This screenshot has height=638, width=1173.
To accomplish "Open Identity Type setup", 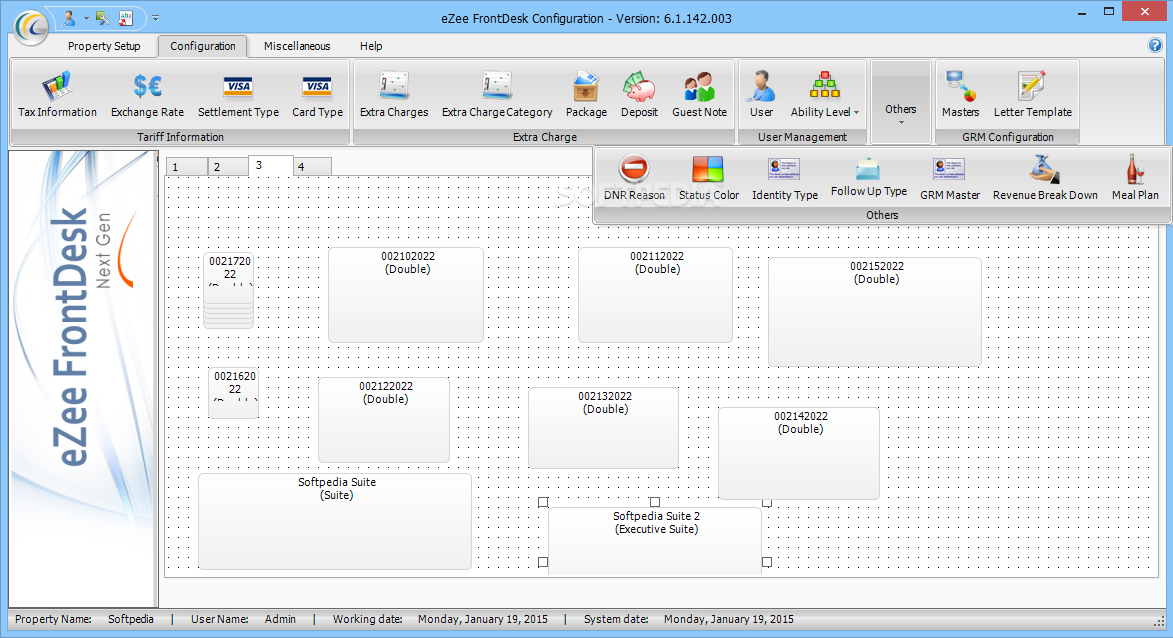I will point(785,178).
